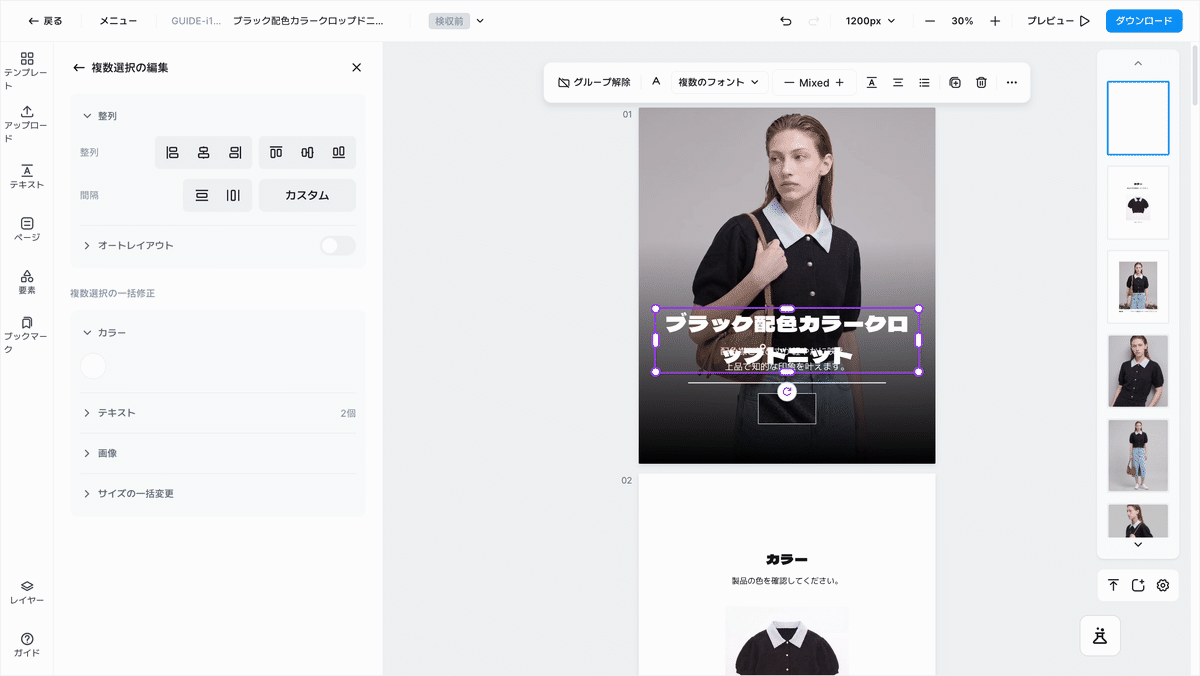Open the more options ellipsis menu
The height and width of the screenshot is (676, 1200).
tap(1012, 83)
